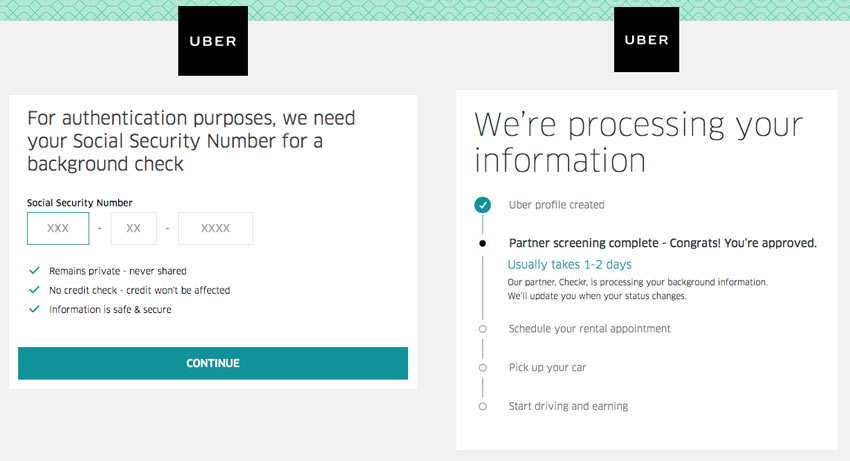850x461 pixels.
Task: Click the "Social Security Number" field label
Action: (x=79, y=203)
